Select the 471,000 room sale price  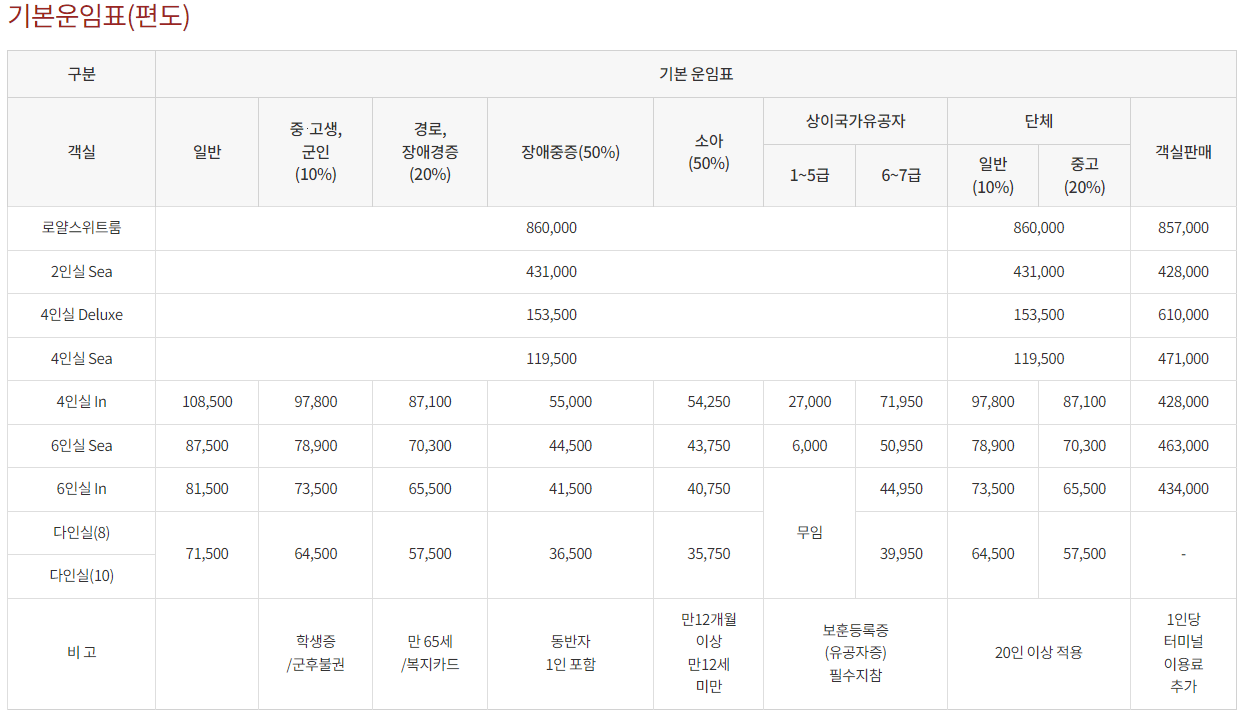pyautogui.click(x=1183, y=358)
